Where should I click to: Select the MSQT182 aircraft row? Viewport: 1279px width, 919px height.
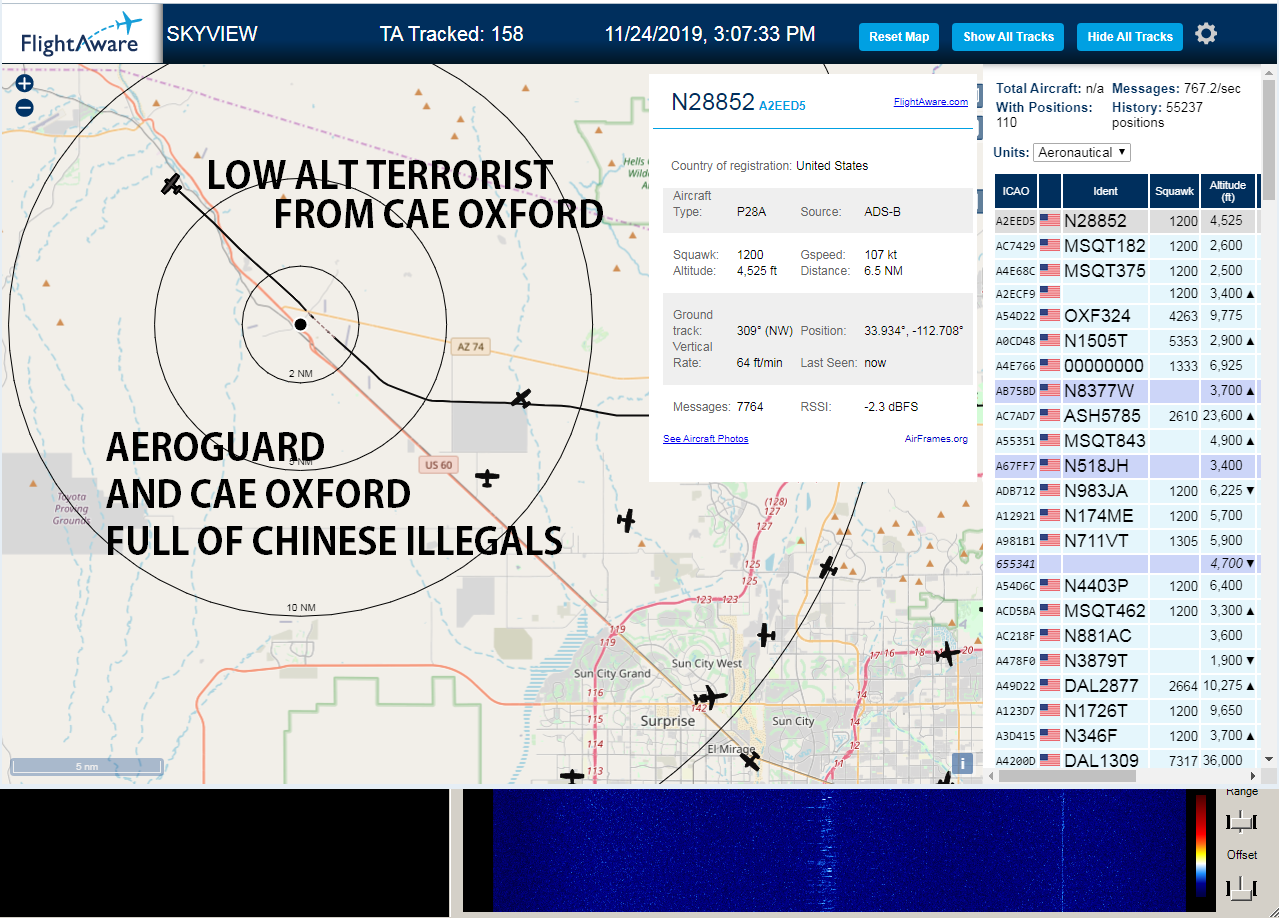coord(1127,246)
